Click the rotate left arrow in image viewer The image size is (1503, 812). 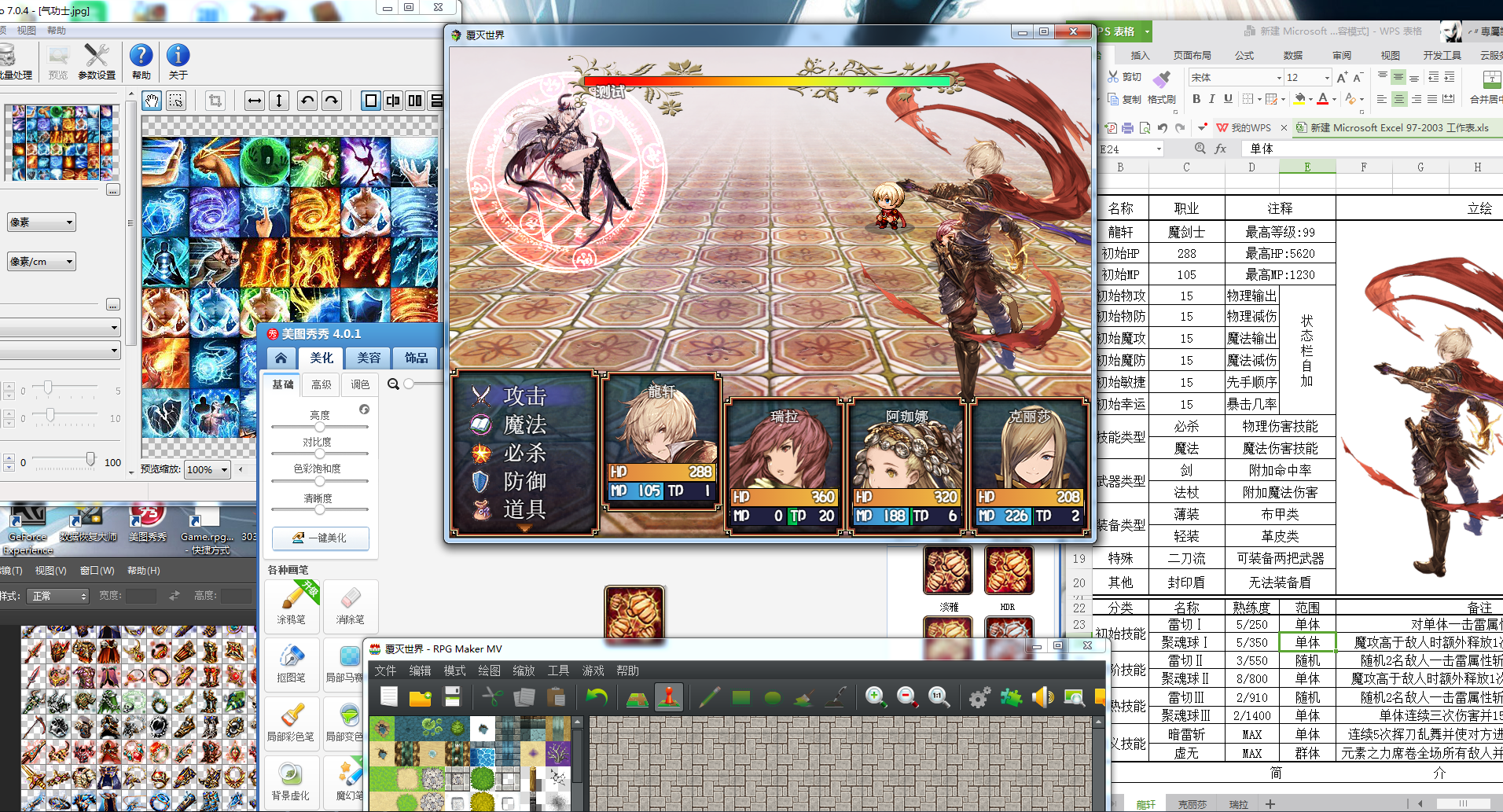(307, 100)
